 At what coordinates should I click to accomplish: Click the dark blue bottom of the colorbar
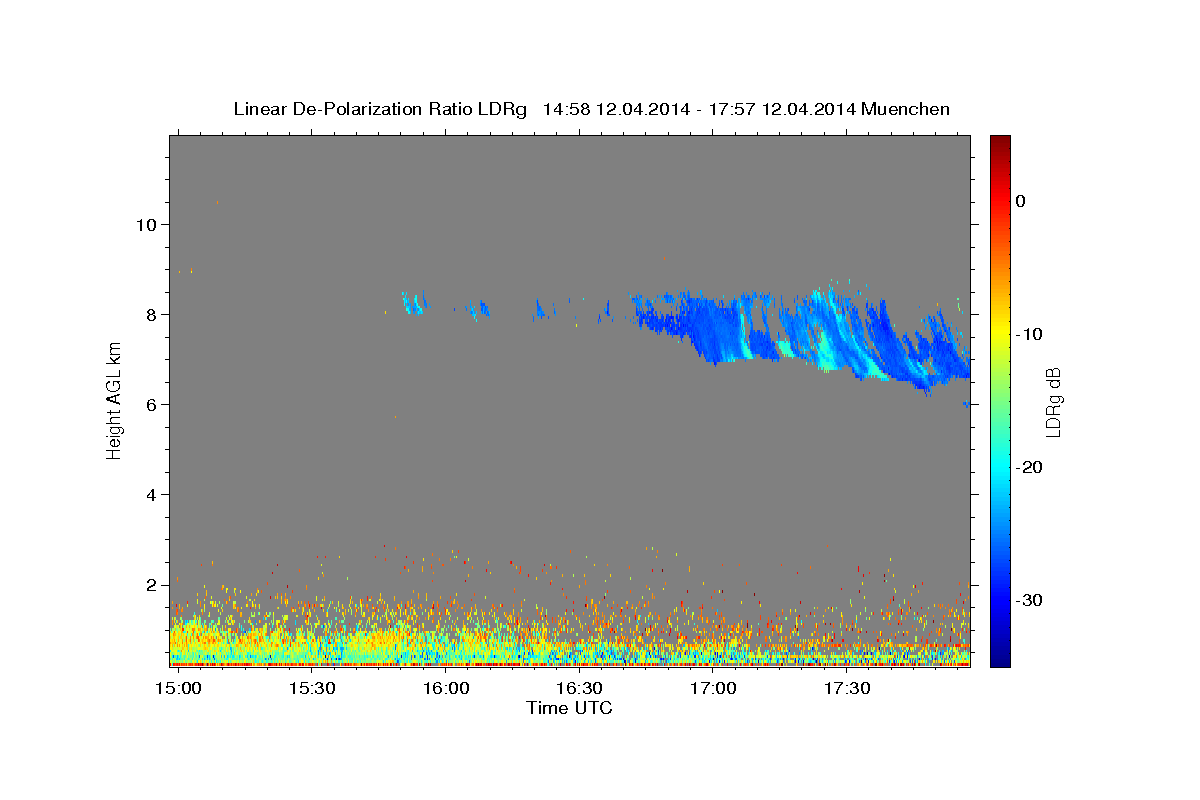1000,658
